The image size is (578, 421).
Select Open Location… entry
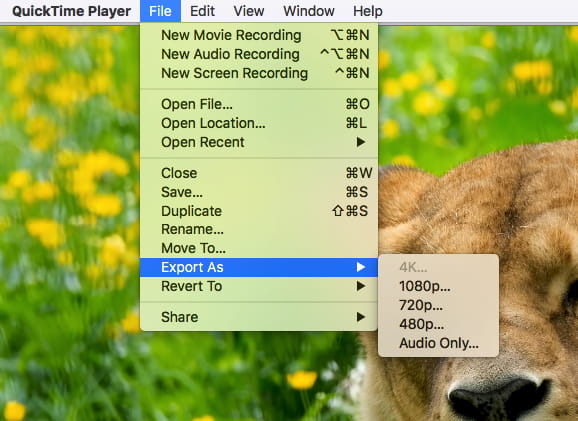pyautogui.click(x=259, y=123)
